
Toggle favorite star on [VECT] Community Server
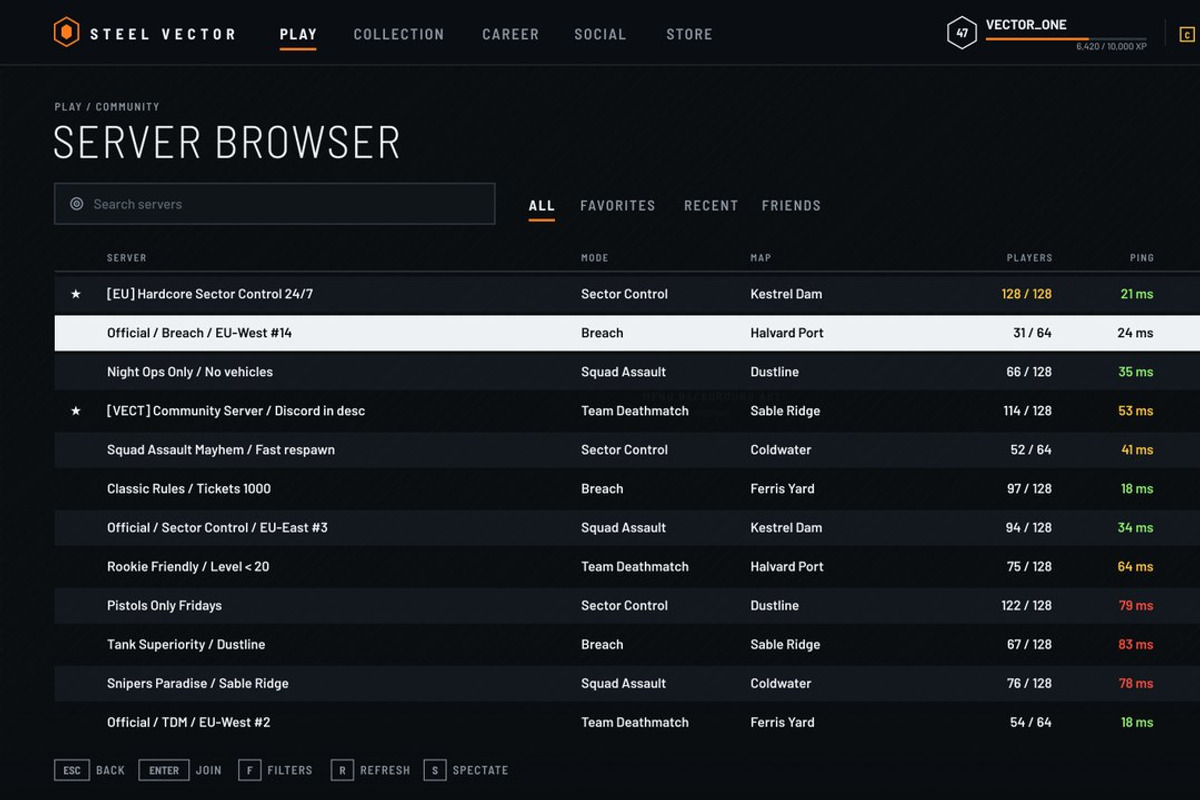tap(76, 411)
